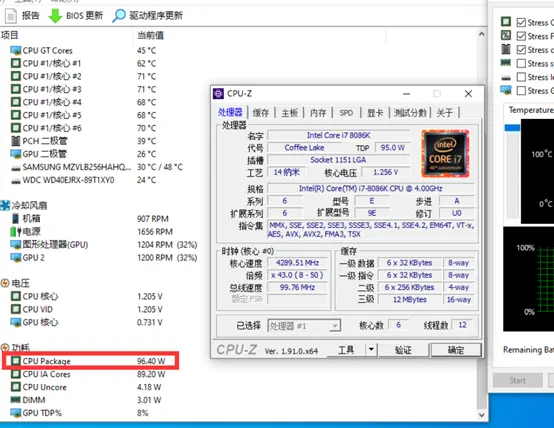
Task: Select the CPU #1/核心 #3 chip icon
Action: 16,89
